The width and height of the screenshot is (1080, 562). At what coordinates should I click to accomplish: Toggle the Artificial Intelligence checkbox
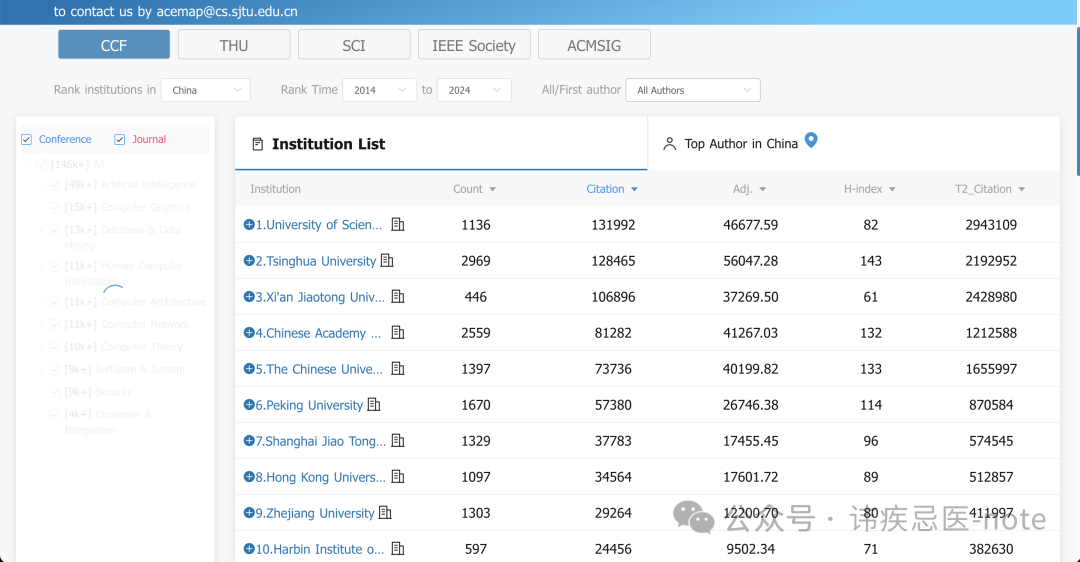tap(55, 185)
